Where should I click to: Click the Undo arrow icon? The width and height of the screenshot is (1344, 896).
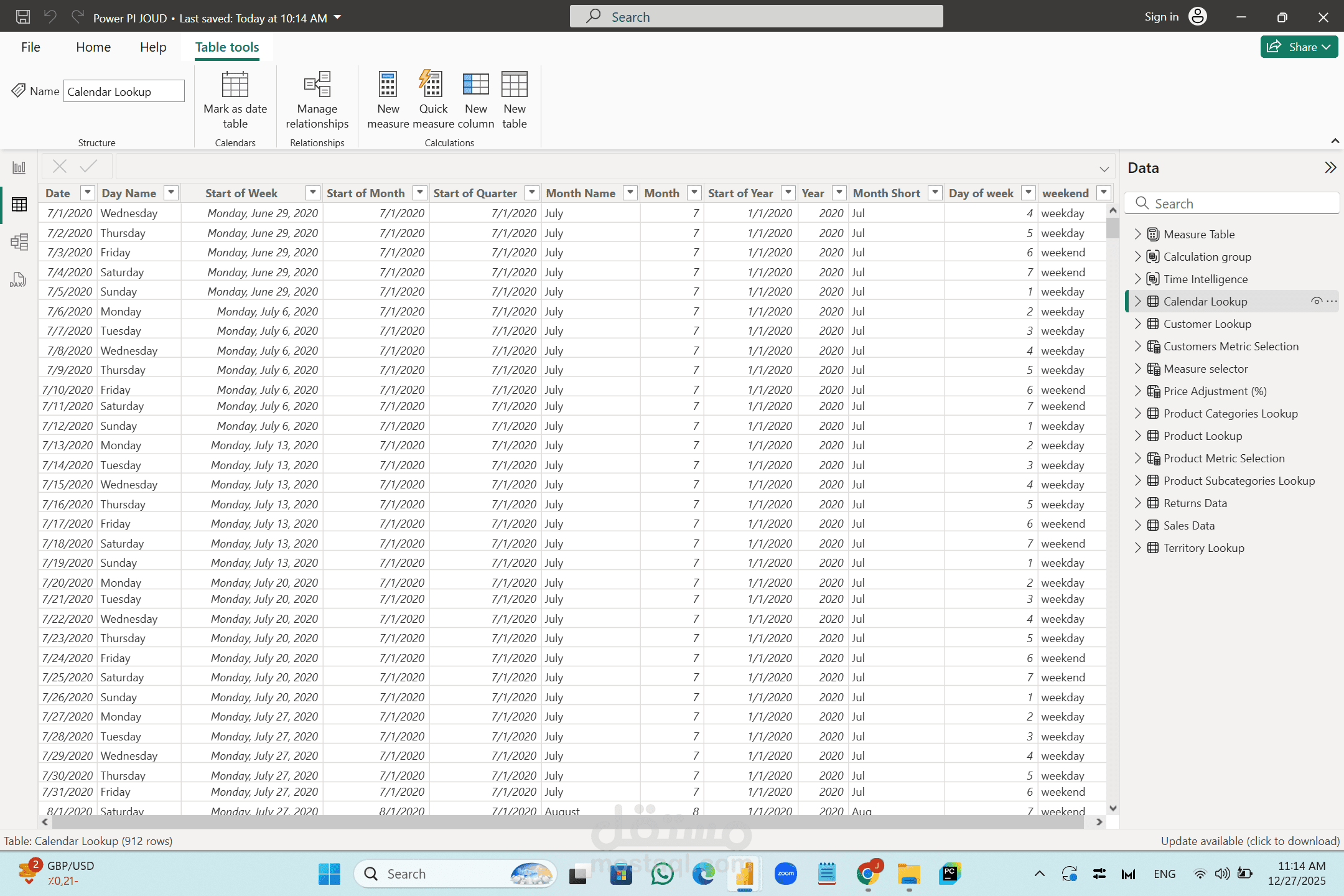[50, 17]
